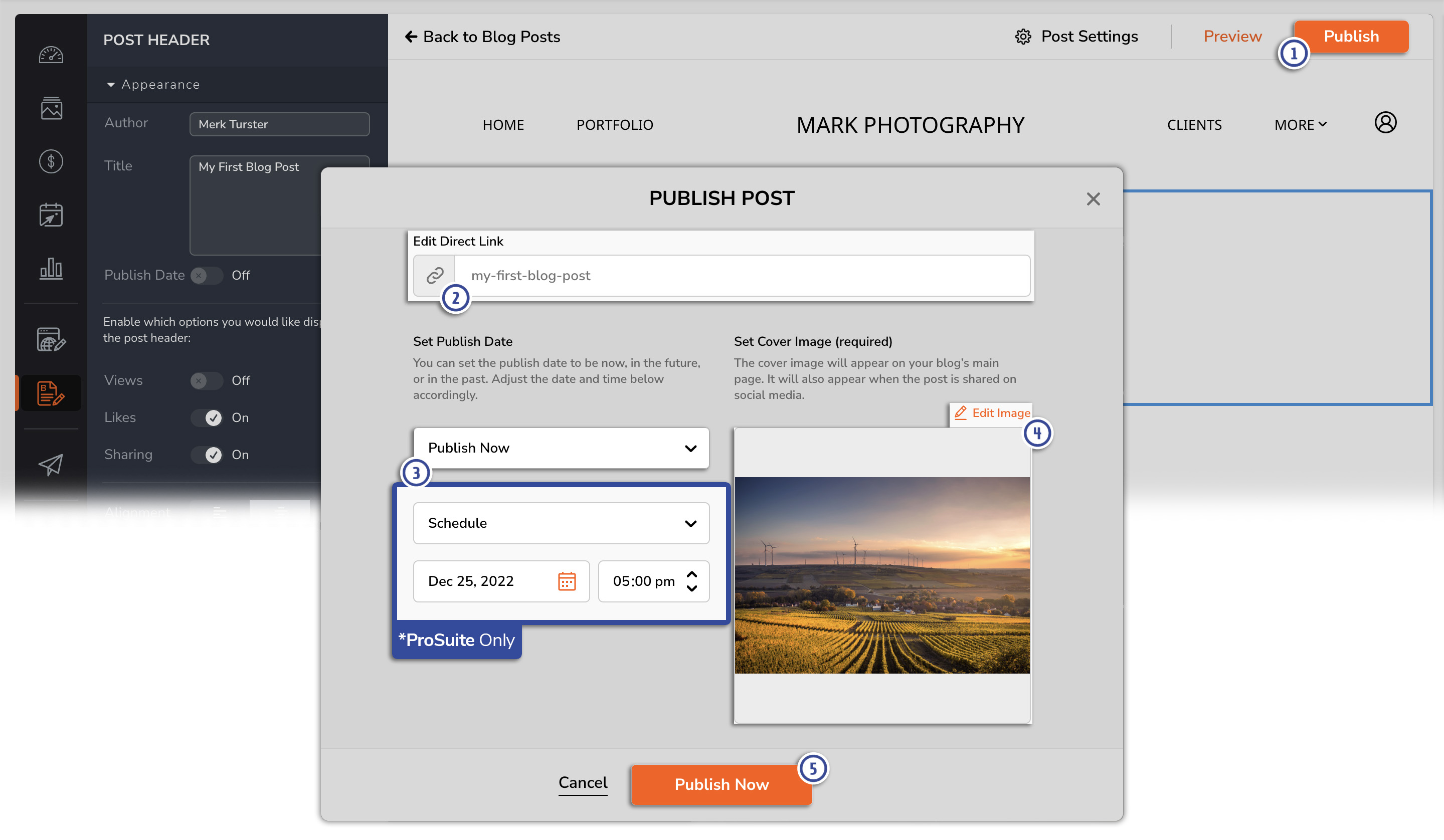Go to PORTFOLIO nav item
Screen dimensions: 1444x840
point(614,125)
